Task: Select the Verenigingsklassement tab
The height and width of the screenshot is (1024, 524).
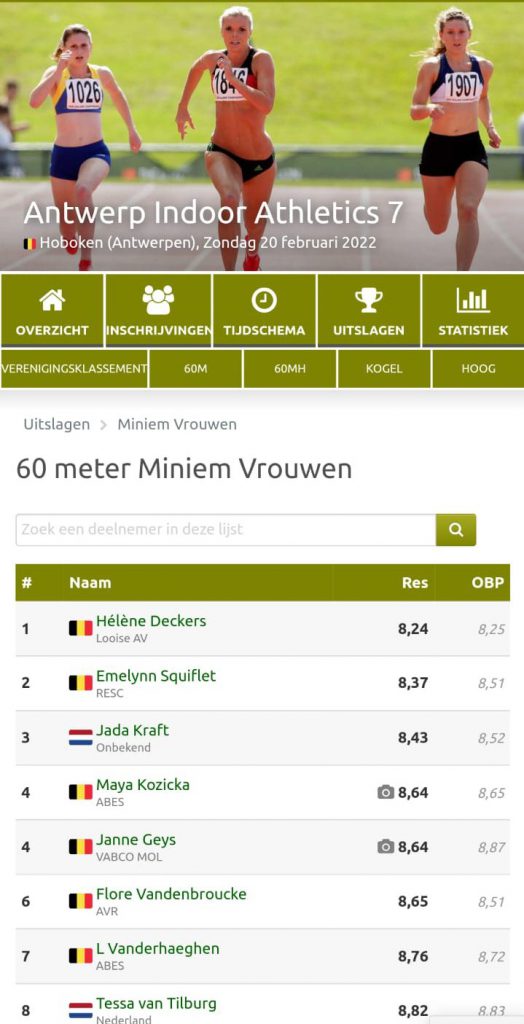Action: (x=74, y=368)
